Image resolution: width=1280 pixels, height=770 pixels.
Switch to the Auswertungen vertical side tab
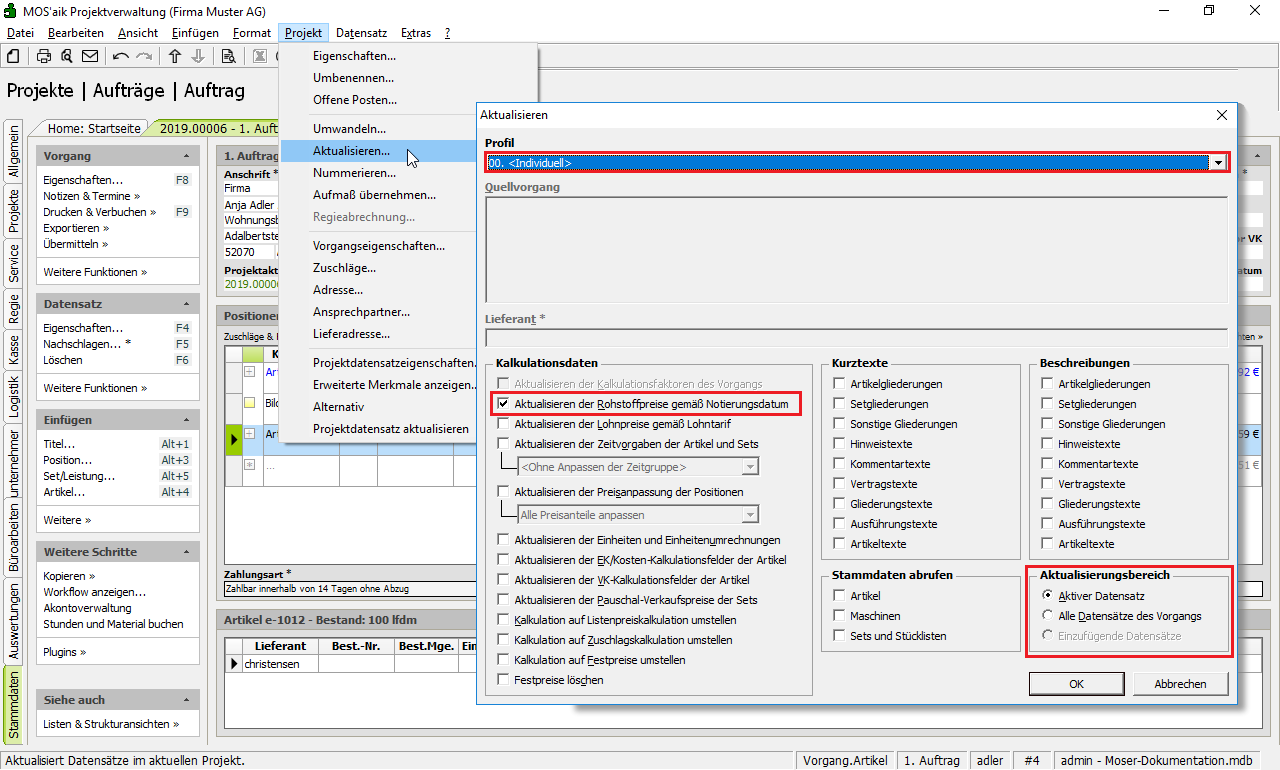click(14, 622)
